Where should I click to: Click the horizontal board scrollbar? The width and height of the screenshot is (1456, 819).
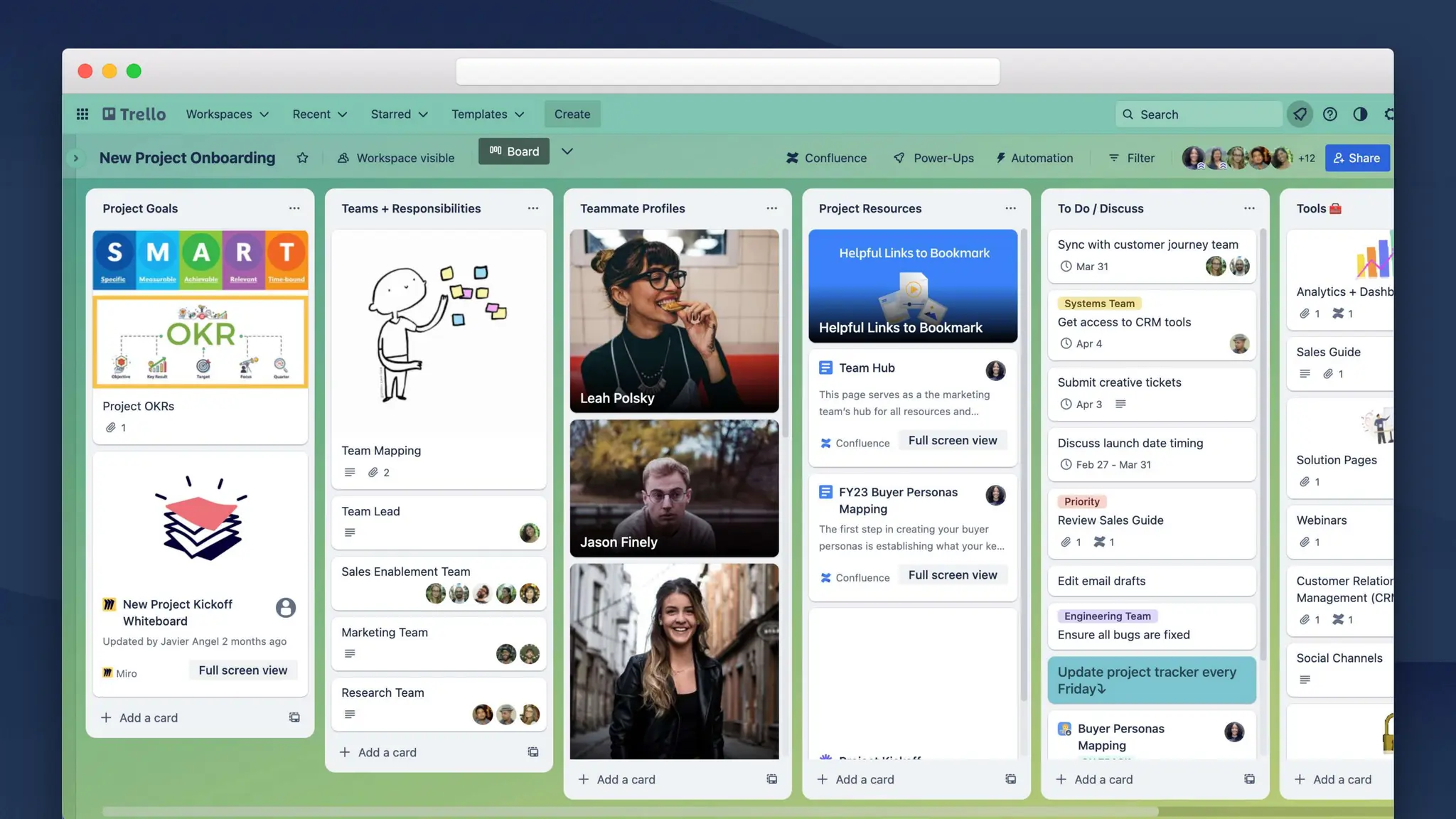pos(630,811)
